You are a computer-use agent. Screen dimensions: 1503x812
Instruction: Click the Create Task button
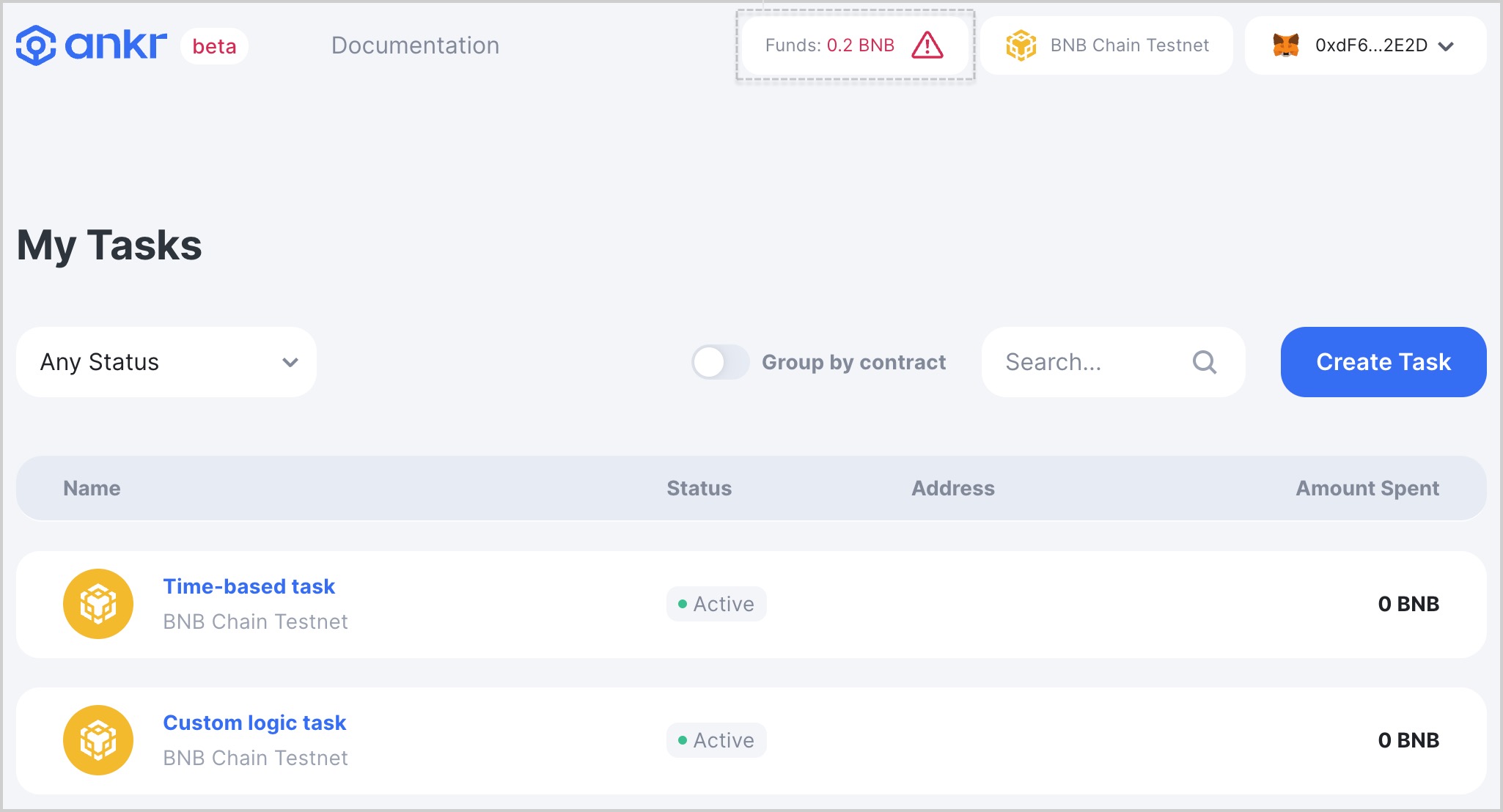point(1383,362)
